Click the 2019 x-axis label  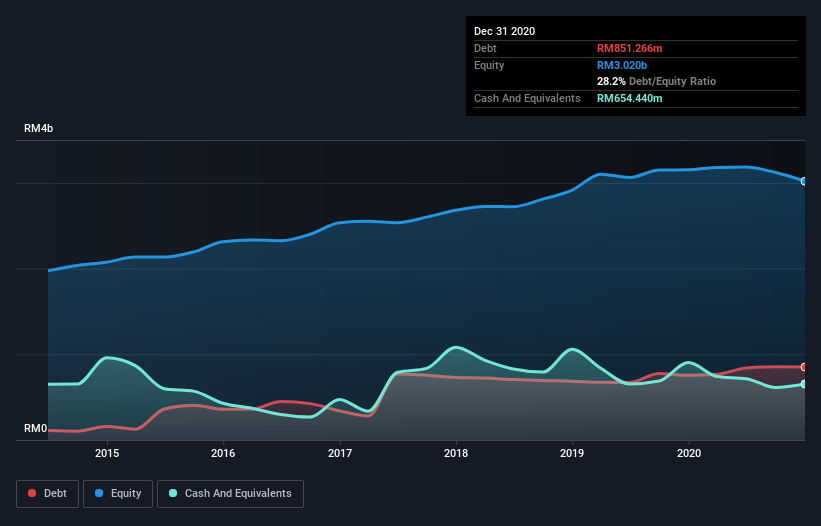tap(572, 453)
